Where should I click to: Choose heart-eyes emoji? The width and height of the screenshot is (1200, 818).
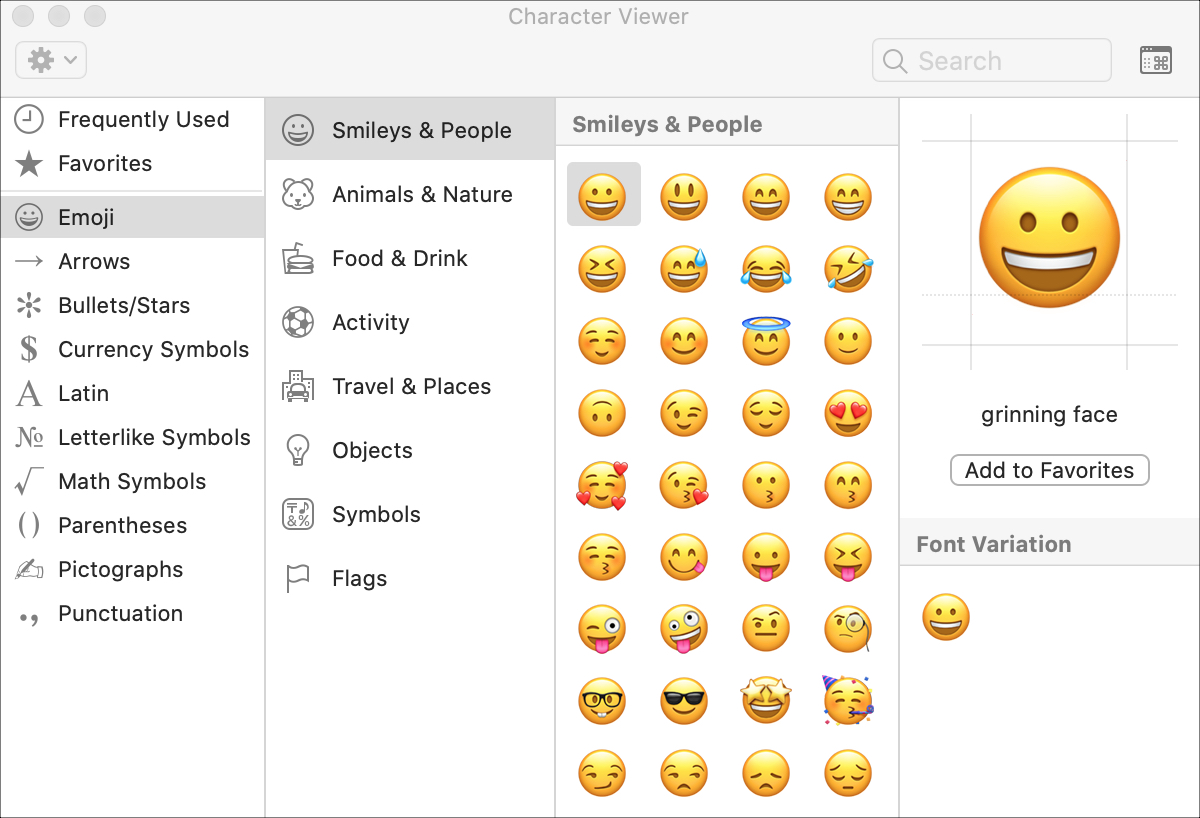[848, 413]
